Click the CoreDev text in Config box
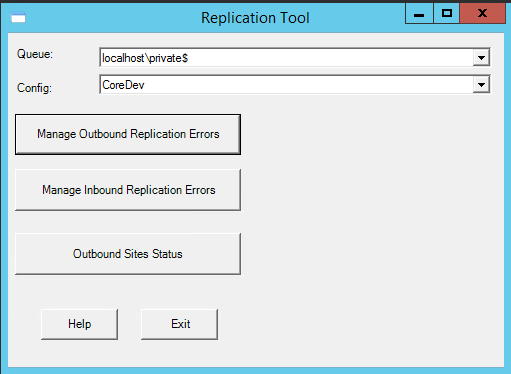Screen dimensions: 511x374 (x=123, y=85)
